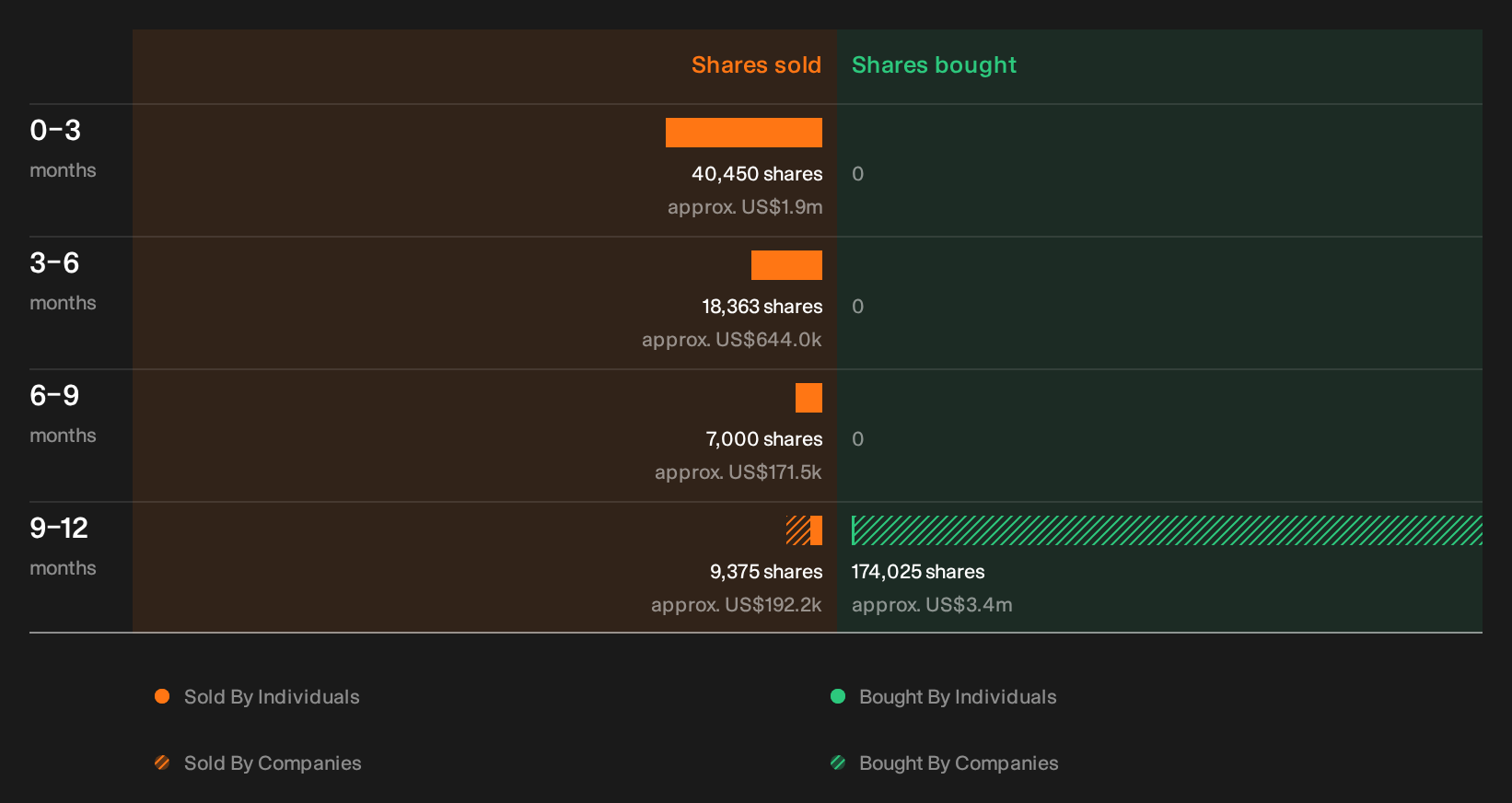Select the 0-3 months orange sold bar
The height and width of the screenshot is (803, 1512).
point(744,133)
